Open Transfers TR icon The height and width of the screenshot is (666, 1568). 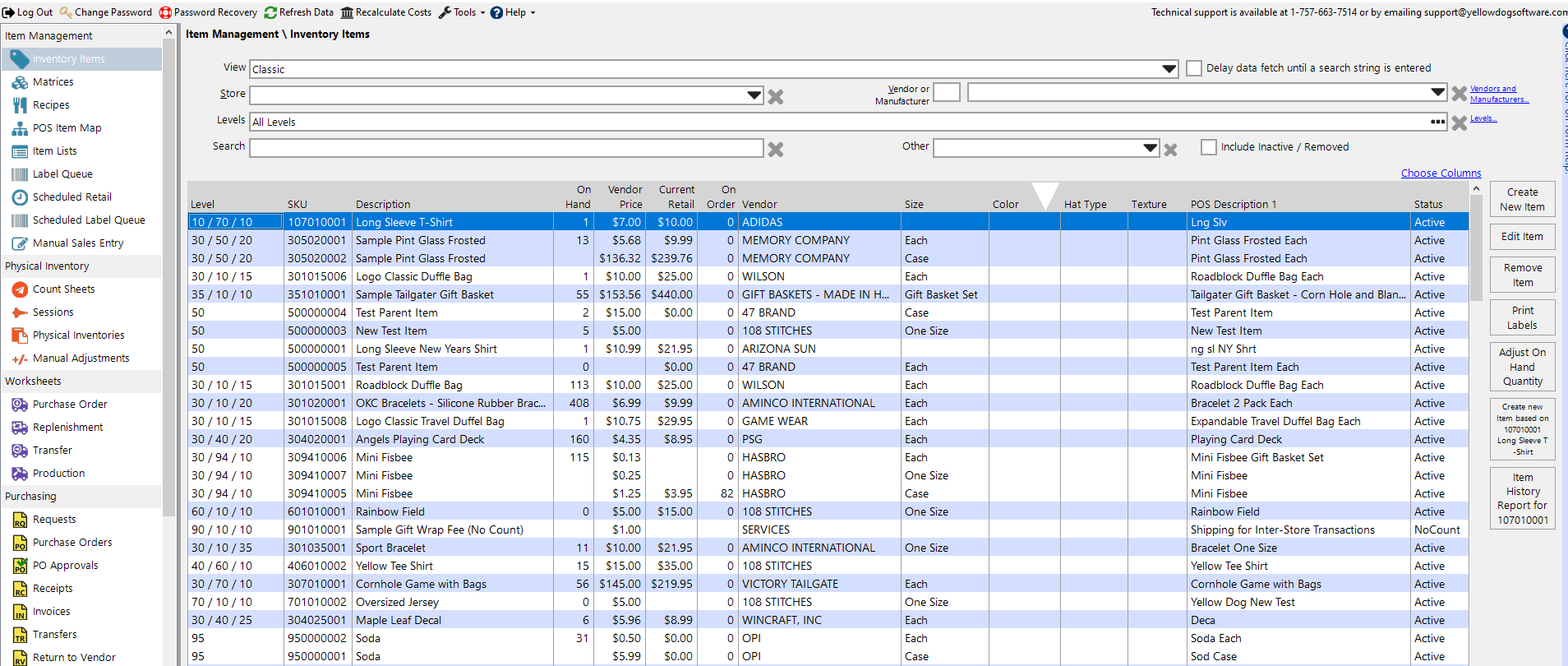coord(20,635)
